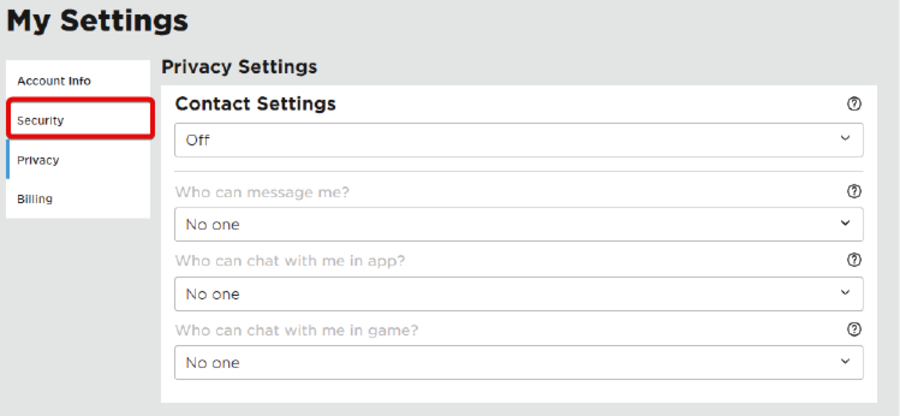Click the help icon beside Contact Settings
Screen dimensions: 900x416
pyautogui.click(x=854, y=104)
